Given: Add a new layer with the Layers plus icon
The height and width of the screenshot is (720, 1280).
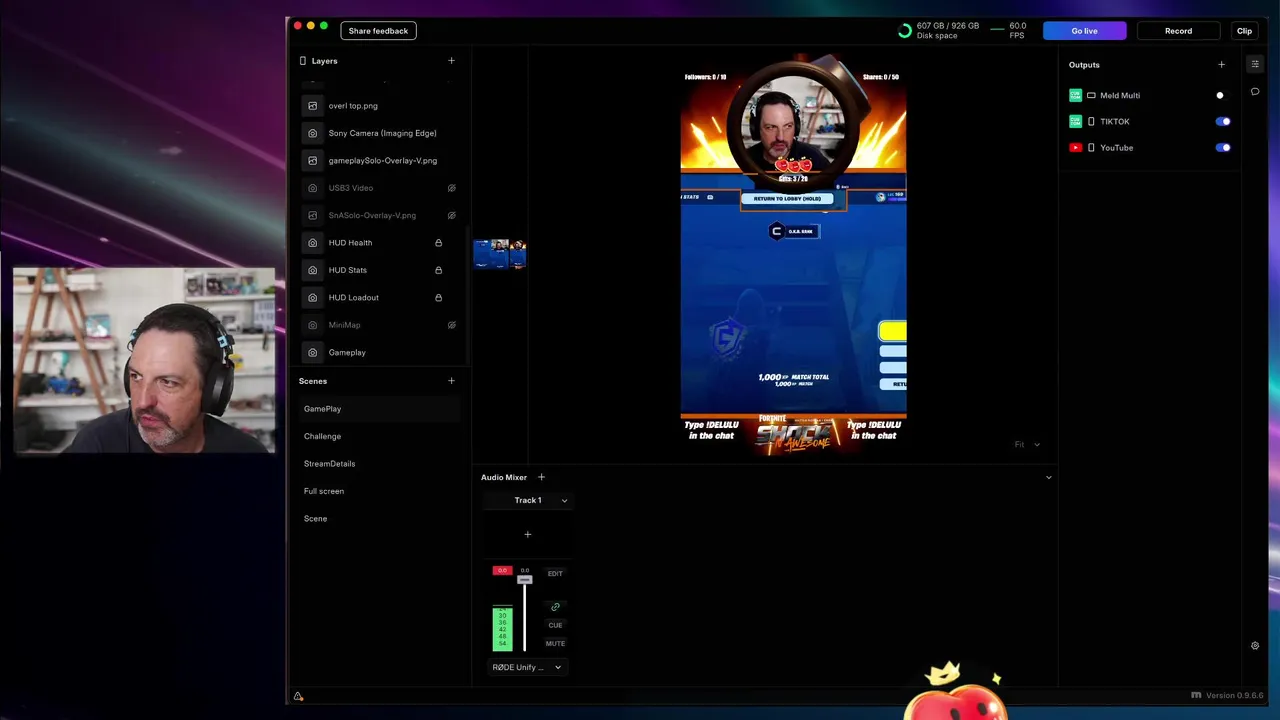Looking at the screenshot, I should click(451, 61).
